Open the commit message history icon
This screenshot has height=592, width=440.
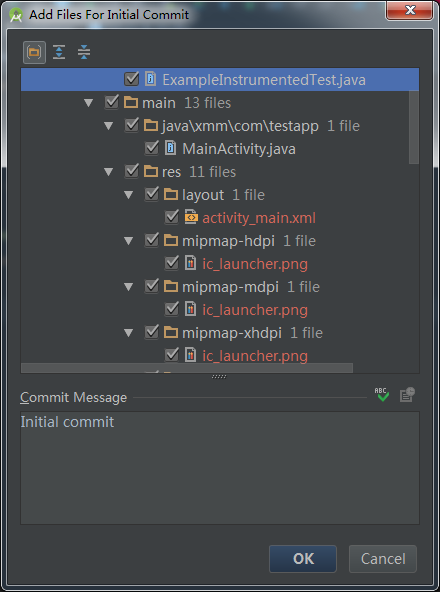pyautogui.click(x=407, y=395)
